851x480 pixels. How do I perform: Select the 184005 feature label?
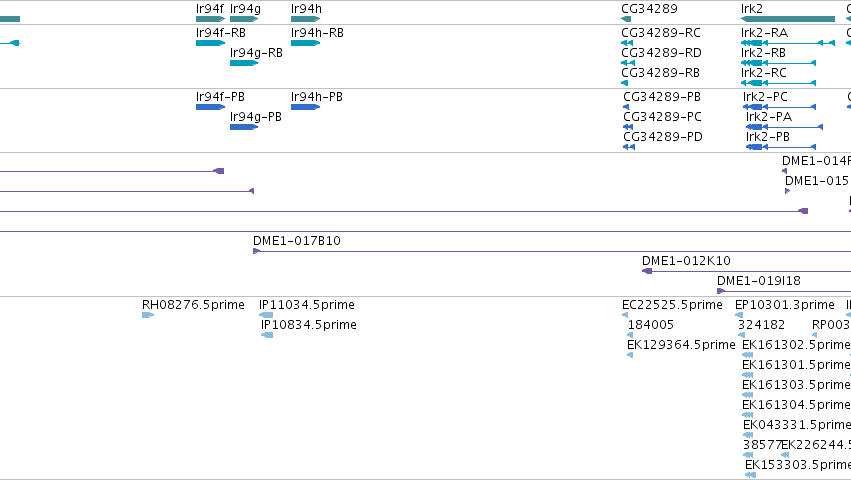coord(651,325)
